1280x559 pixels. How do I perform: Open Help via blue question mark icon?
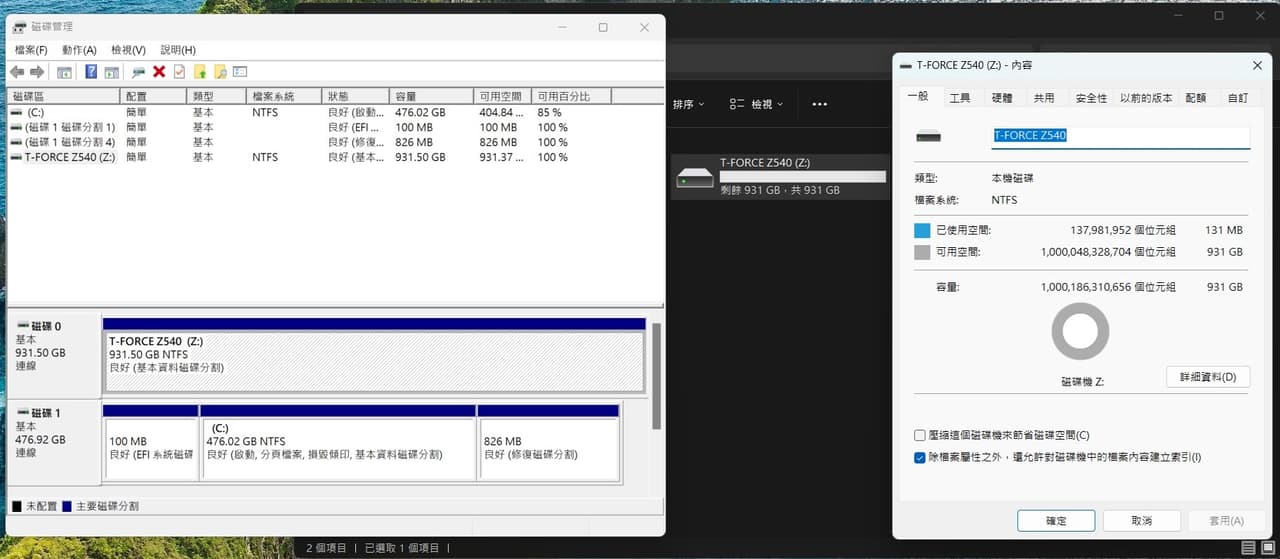click(x=91, y=72)
